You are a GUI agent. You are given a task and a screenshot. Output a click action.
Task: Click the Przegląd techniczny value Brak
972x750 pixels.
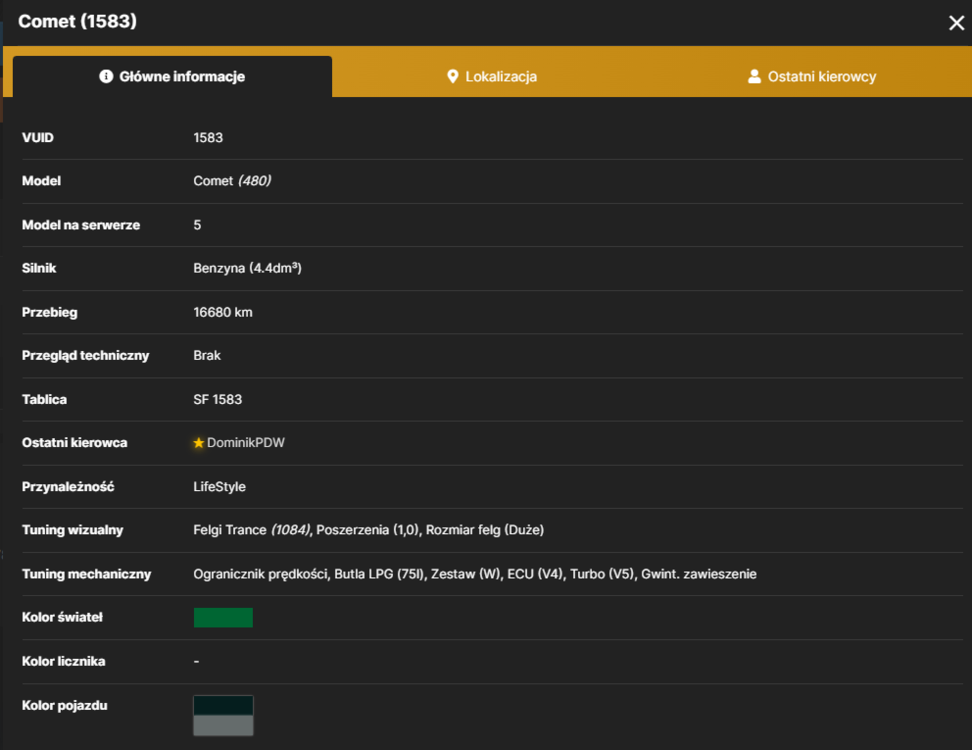207,356
